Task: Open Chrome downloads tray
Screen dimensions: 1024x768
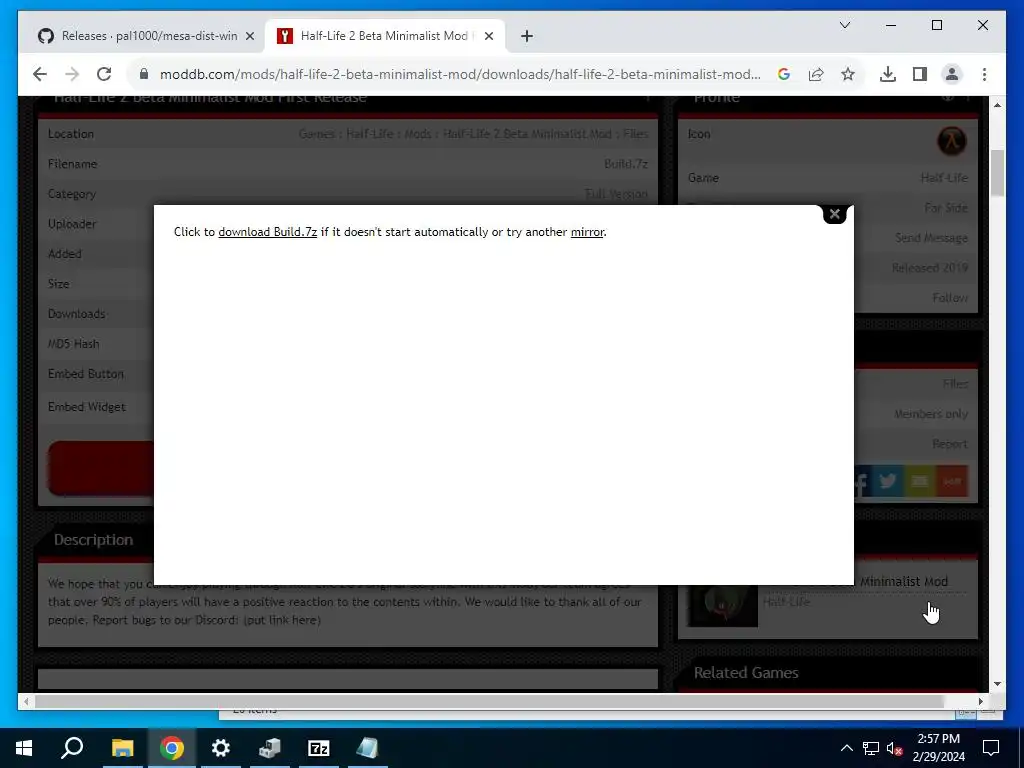Action: pos(888,74)
